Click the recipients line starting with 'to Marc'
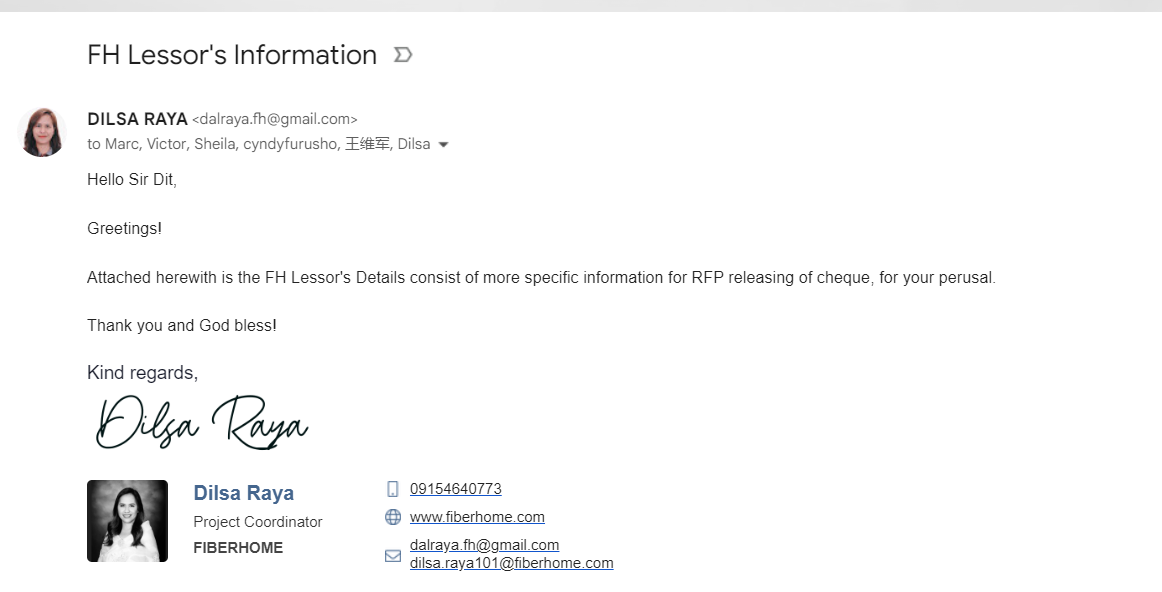Image resolution: width=1162 pixels, height=592 pixels. click(258, 144)
